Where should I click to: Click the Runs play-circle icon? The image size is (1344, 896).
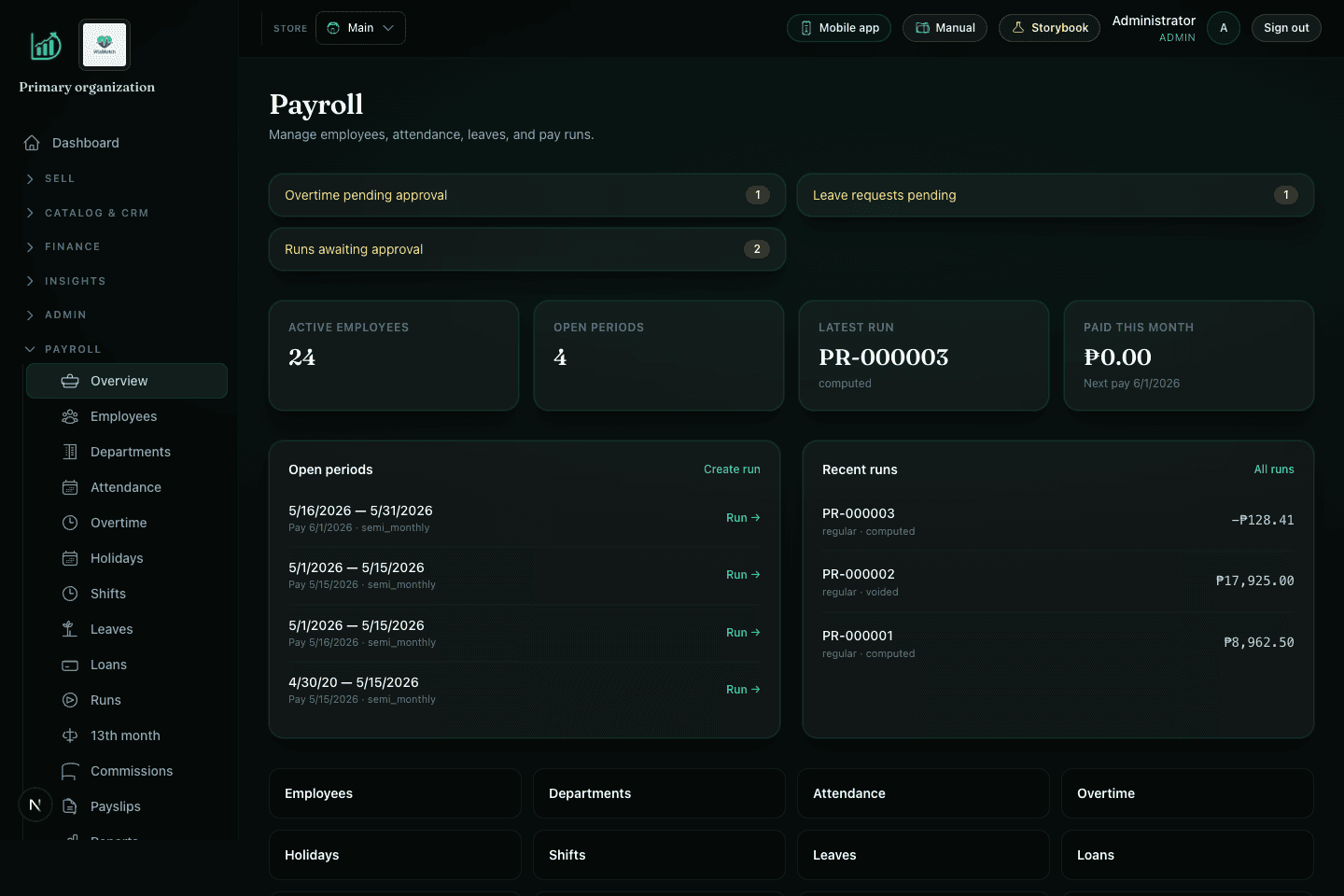(x=70, y=700)
